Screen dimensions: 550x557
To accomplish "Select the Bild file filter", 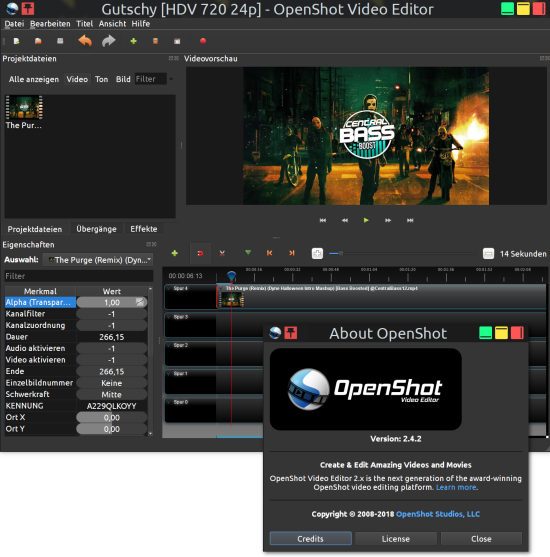I will pos(123,79).
